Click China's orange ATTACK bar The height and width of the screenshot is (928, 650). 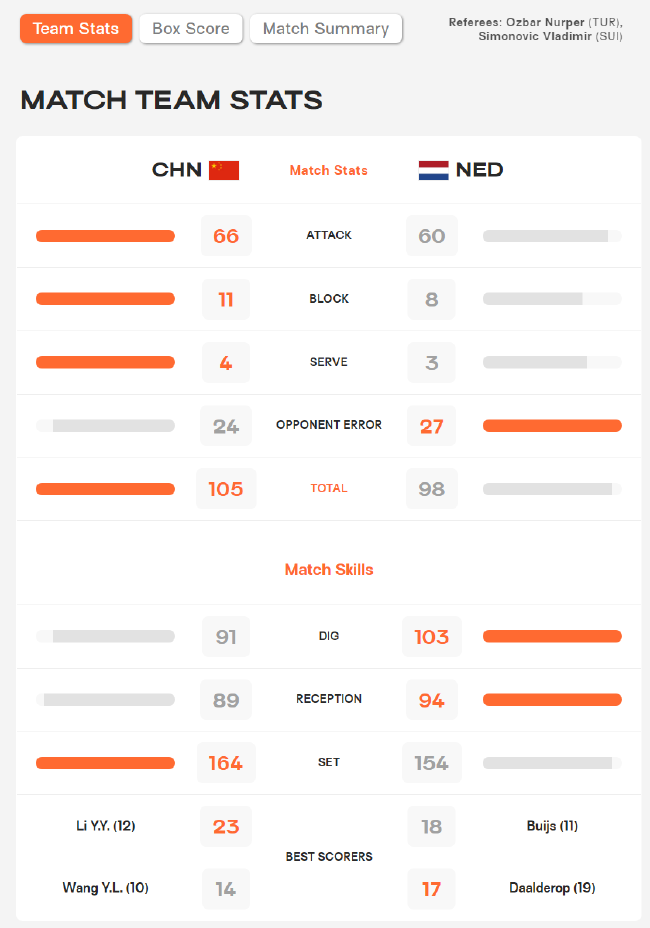(105, 236)
